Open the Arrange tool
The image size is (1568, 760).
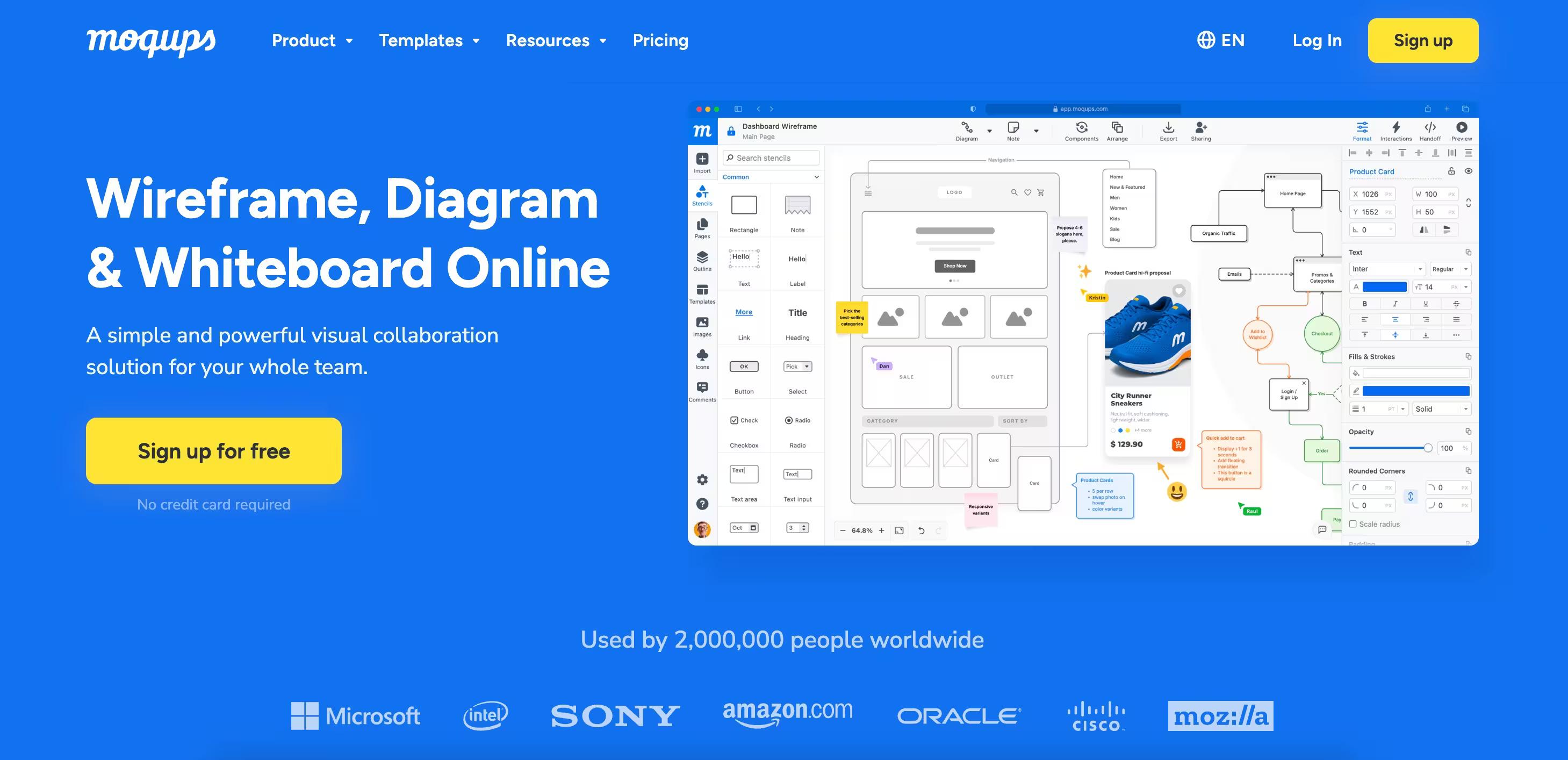[1117, 131]
